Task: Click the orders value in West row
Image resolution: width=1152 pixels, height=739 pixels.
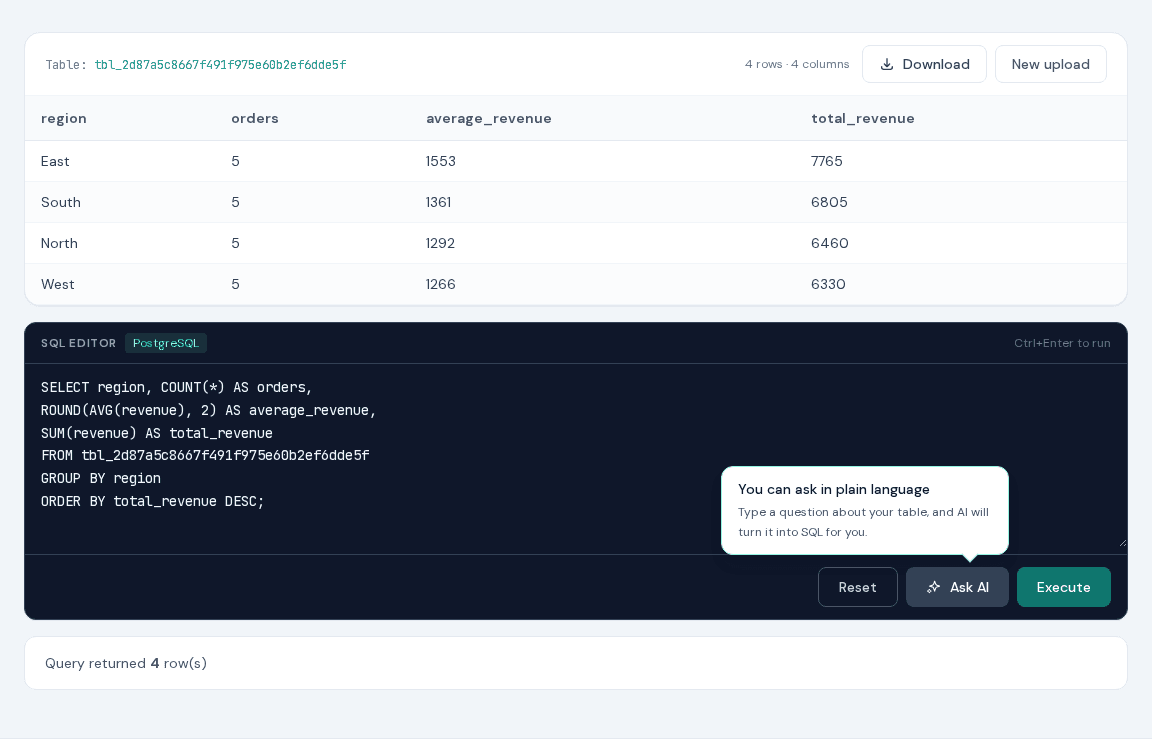Action: point(235,284)
